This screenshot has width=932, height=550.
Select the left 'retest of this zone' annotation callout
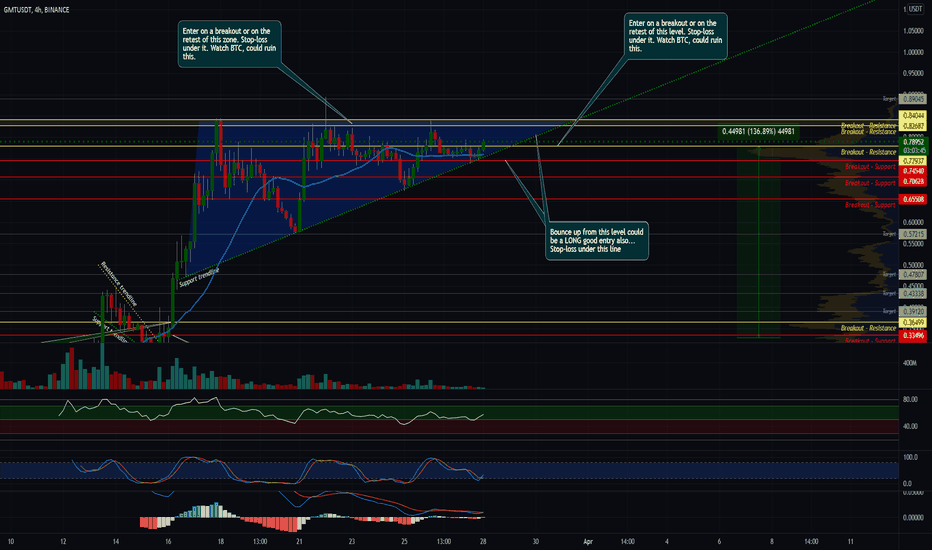pos(229,44)
